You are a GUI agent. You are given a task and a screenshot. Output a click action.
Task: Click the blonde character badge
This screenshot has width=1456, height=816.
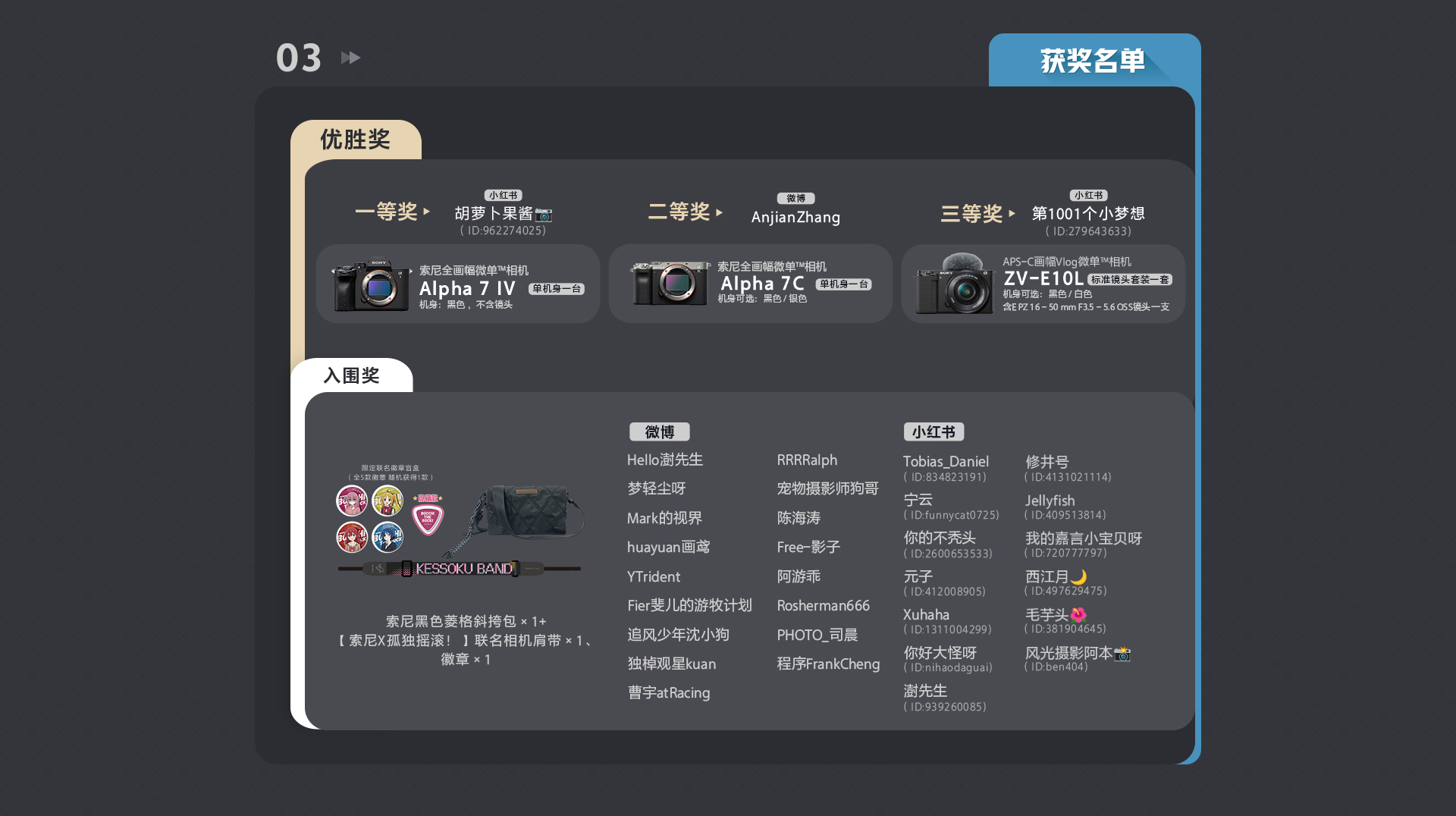(x=388, y=501)
